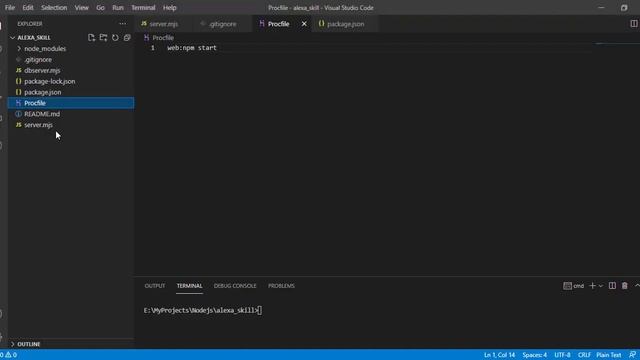
Task: Click the New Folder icon in Explorer
Action: click(103, 38)
